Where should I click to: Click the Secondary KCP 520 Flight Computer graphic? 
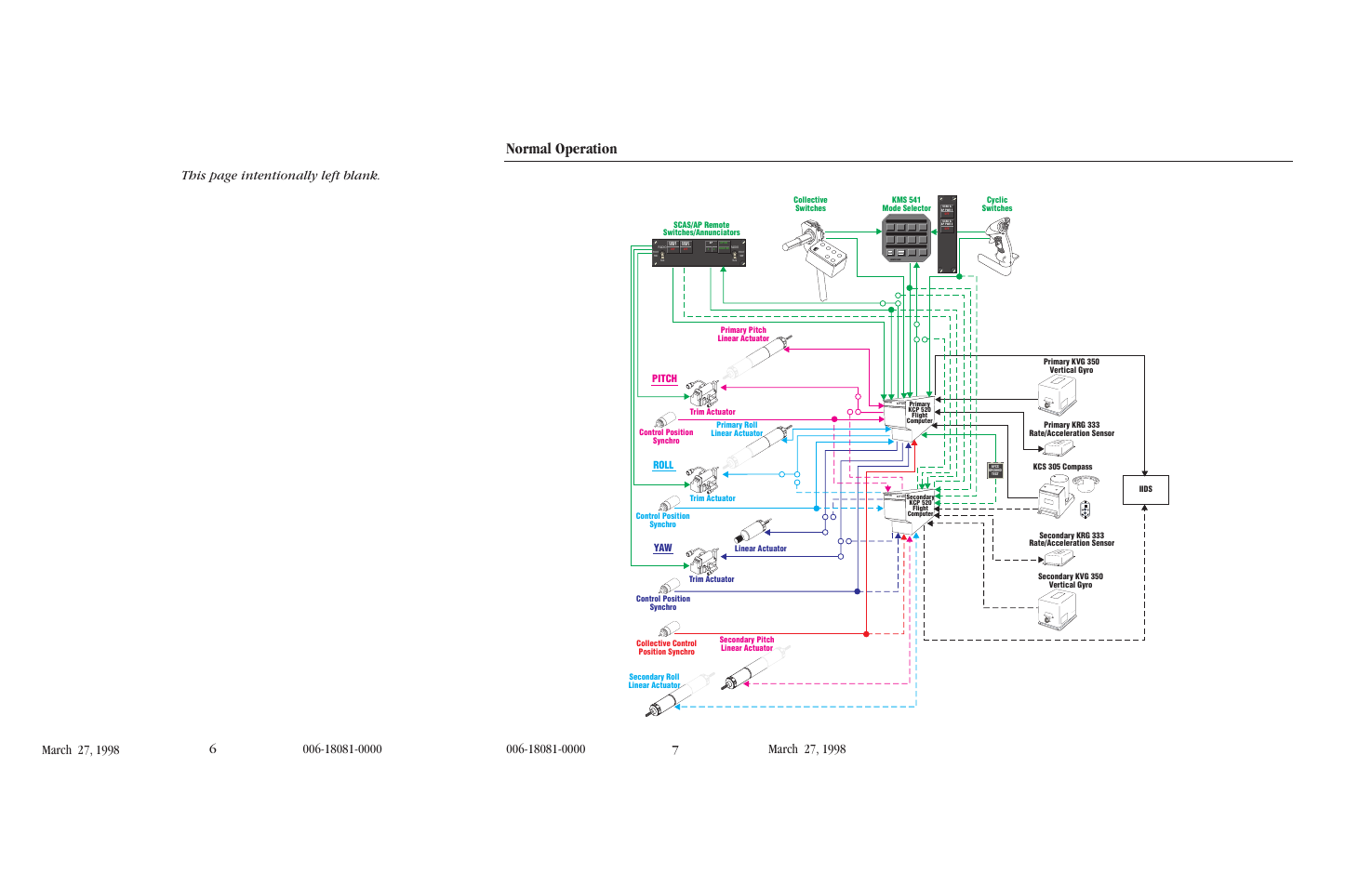tap(909, 510)
